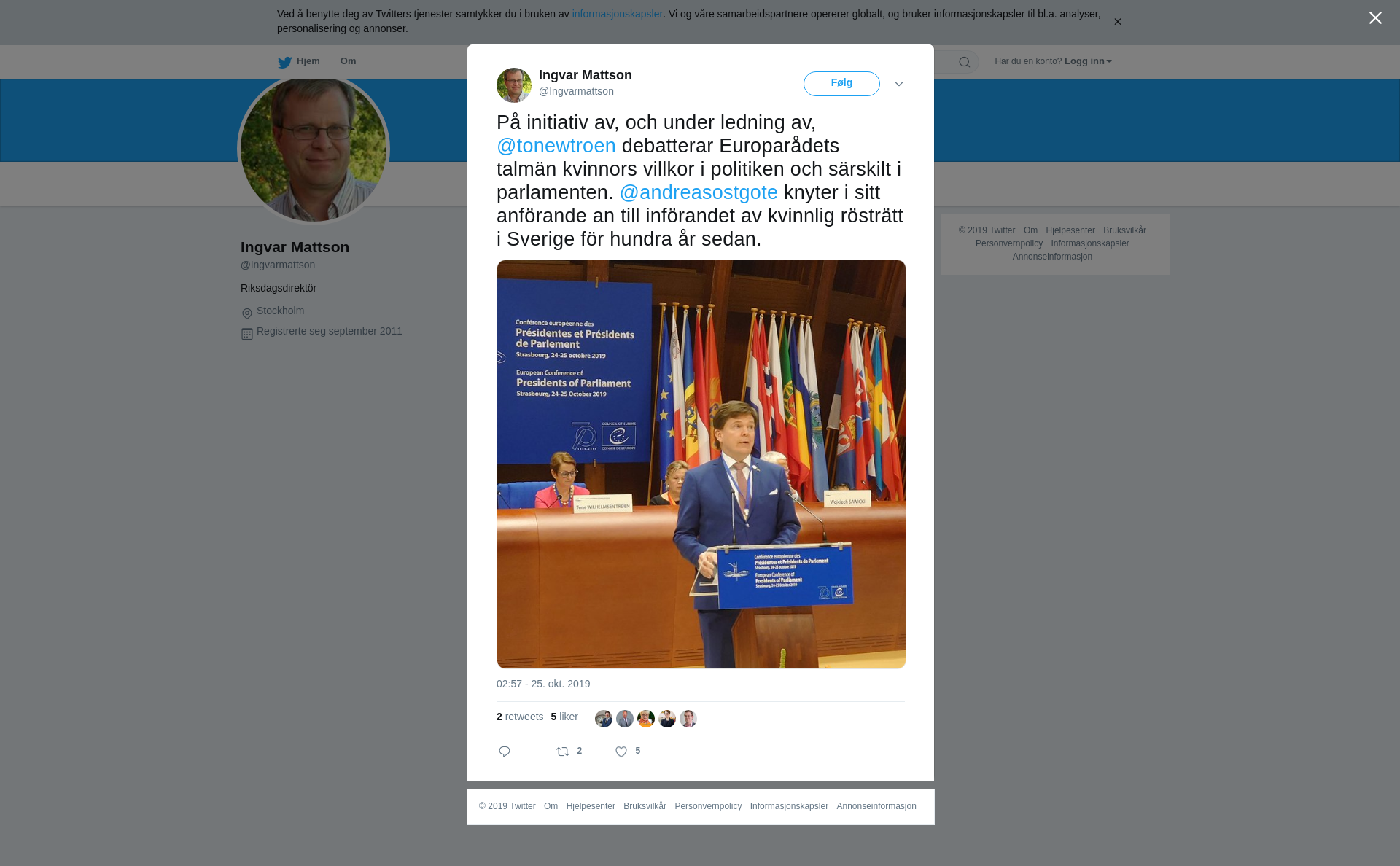Click the Følg button

pos(841,84)
